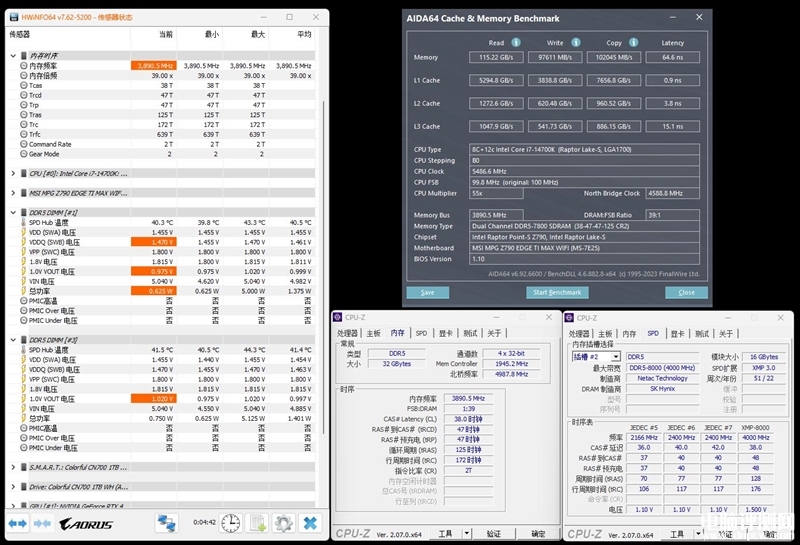Expand the Drive: Colorful CN700 1TB group

[x=13, y=487]
